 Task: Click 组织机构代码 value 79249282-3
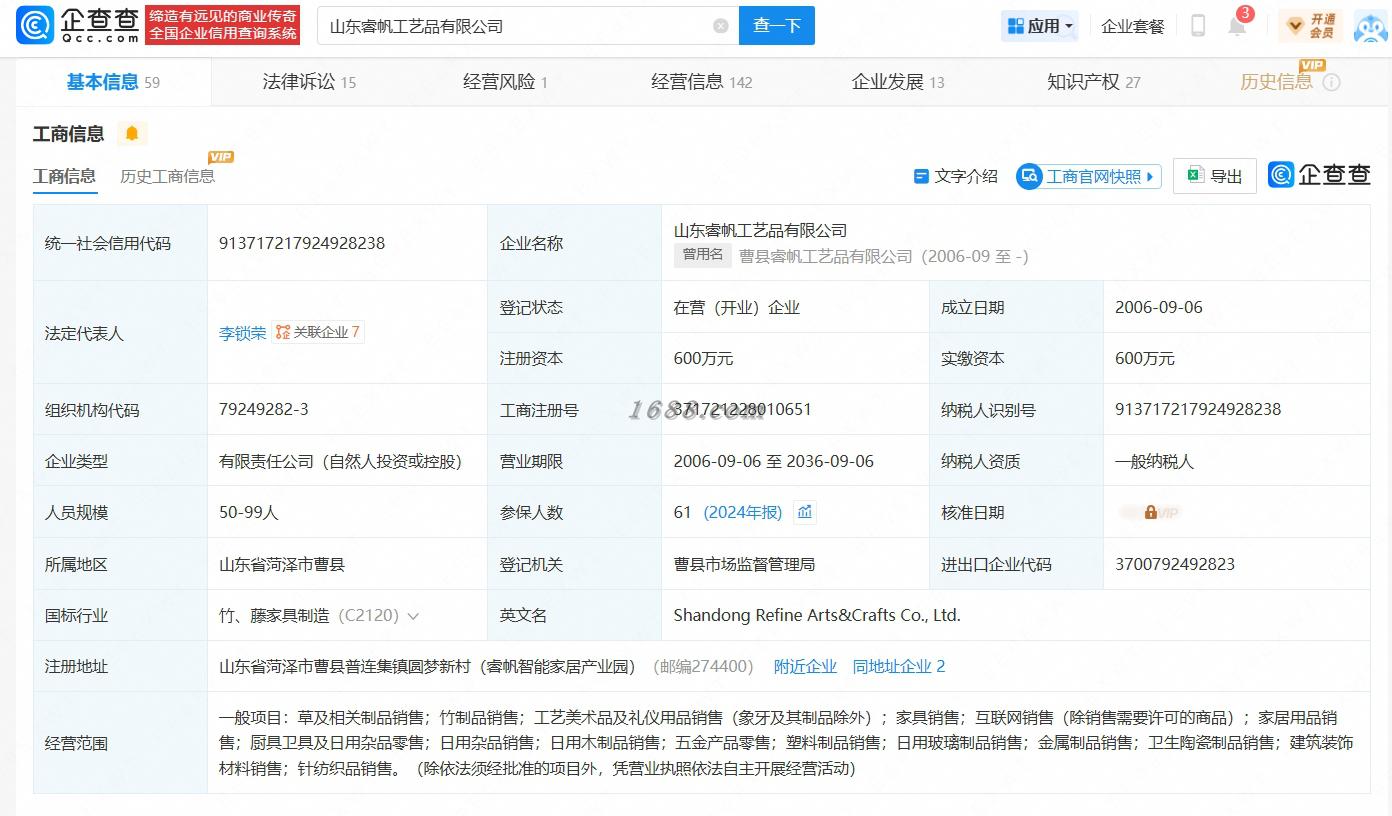(x=264, y=409)
